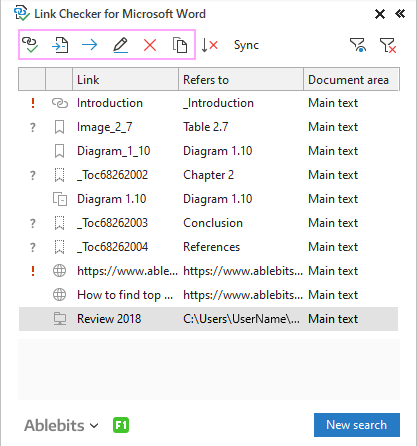Click the Copy link pages icon
This screenshot has height=446, width=417.
[180, 45]
